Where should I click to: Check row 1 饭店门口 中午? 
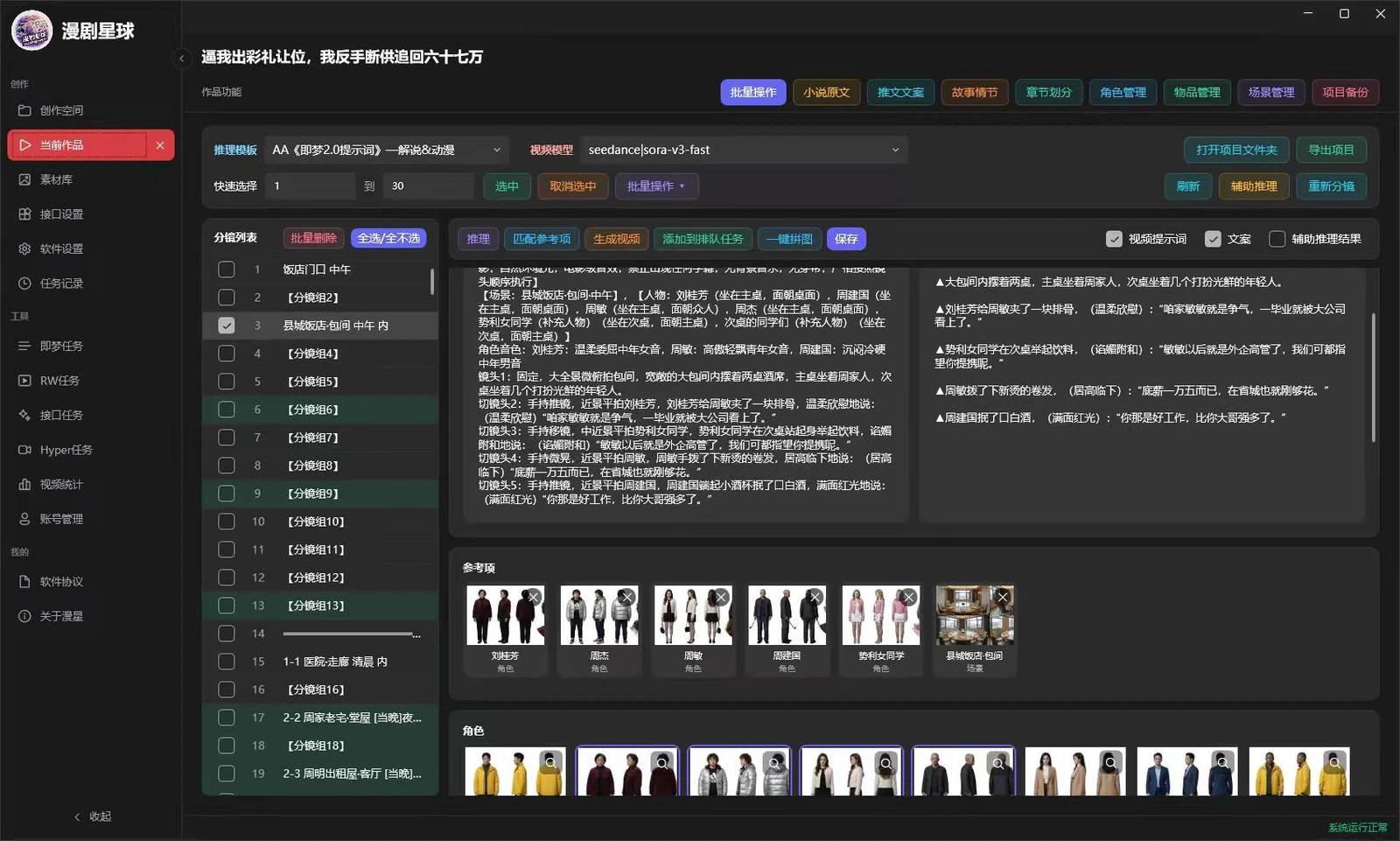[227, 270]
